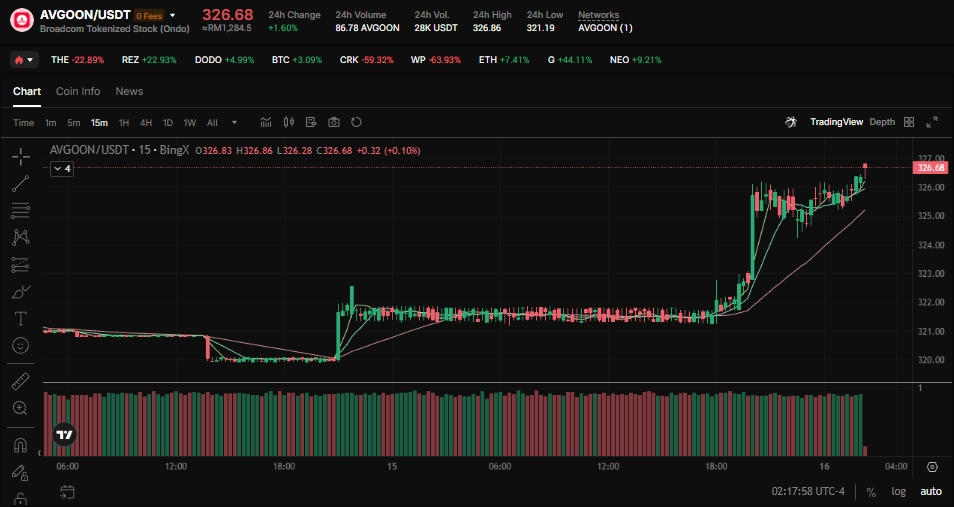Open the News tab

coord(129,91)
